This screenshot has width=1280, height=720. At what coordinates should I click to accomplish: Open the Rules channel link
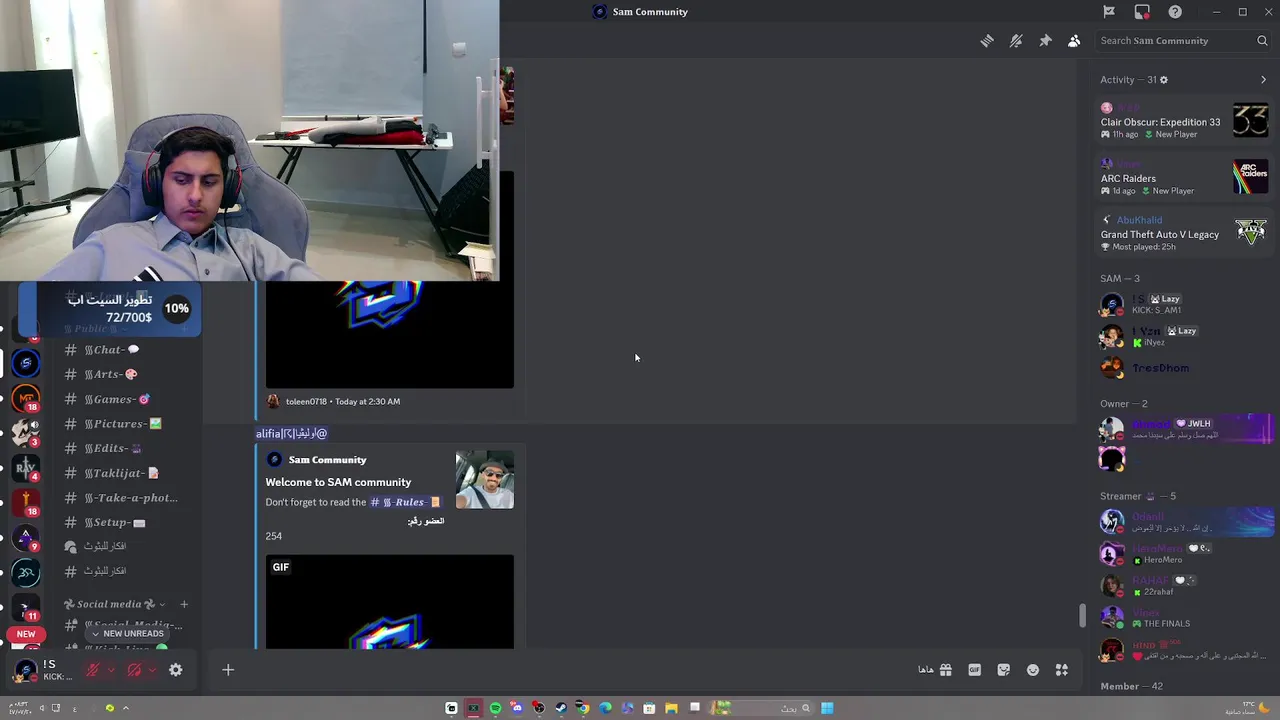[406, 502]
